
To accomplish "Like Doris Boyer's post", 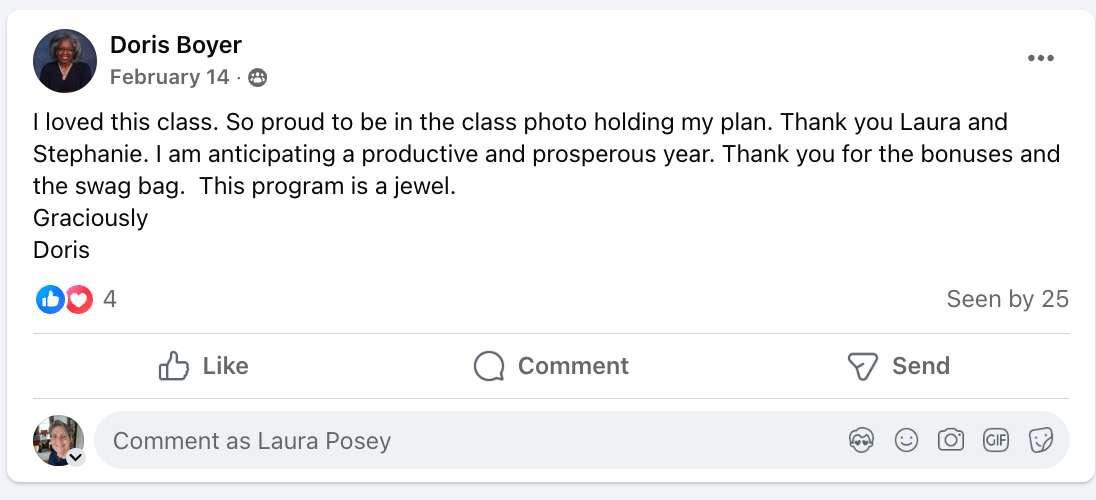I will tap(203, 366).
